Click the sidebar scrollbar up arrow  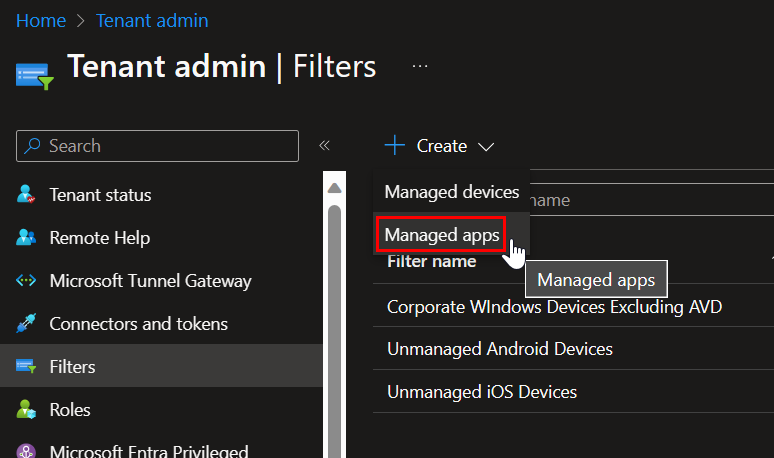point(334,186)
